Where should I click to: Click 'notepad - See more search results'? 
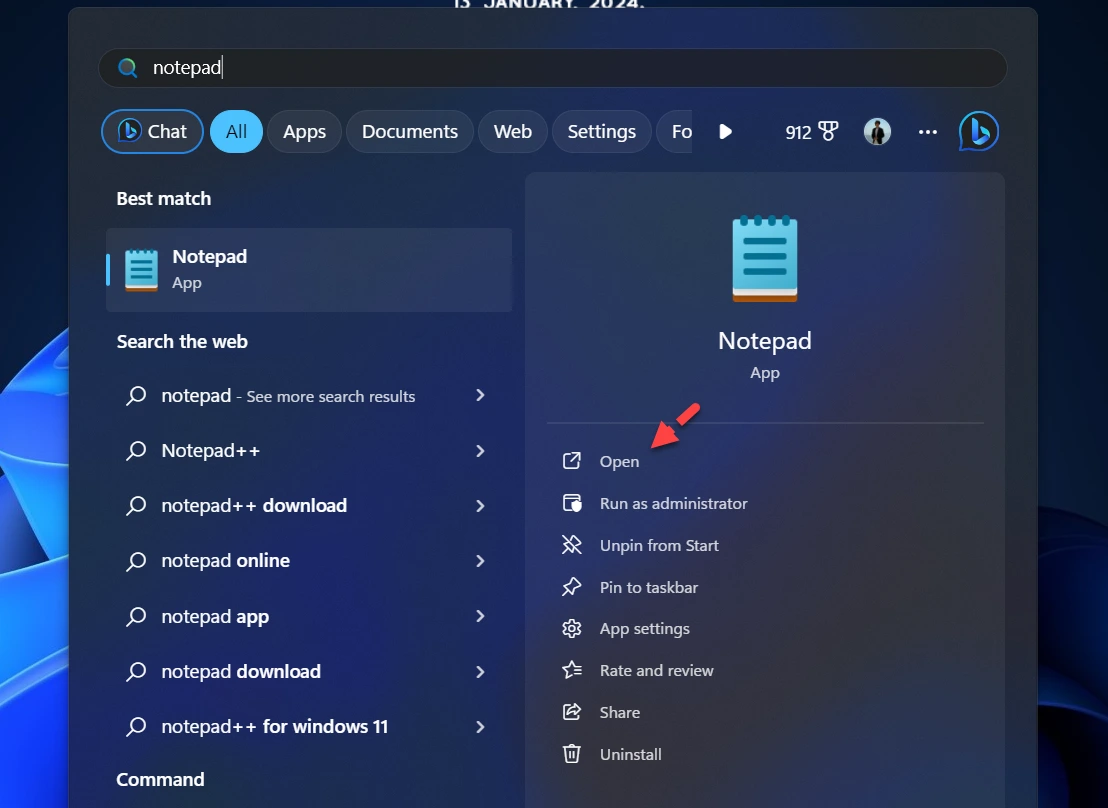(x=288, y=396)
